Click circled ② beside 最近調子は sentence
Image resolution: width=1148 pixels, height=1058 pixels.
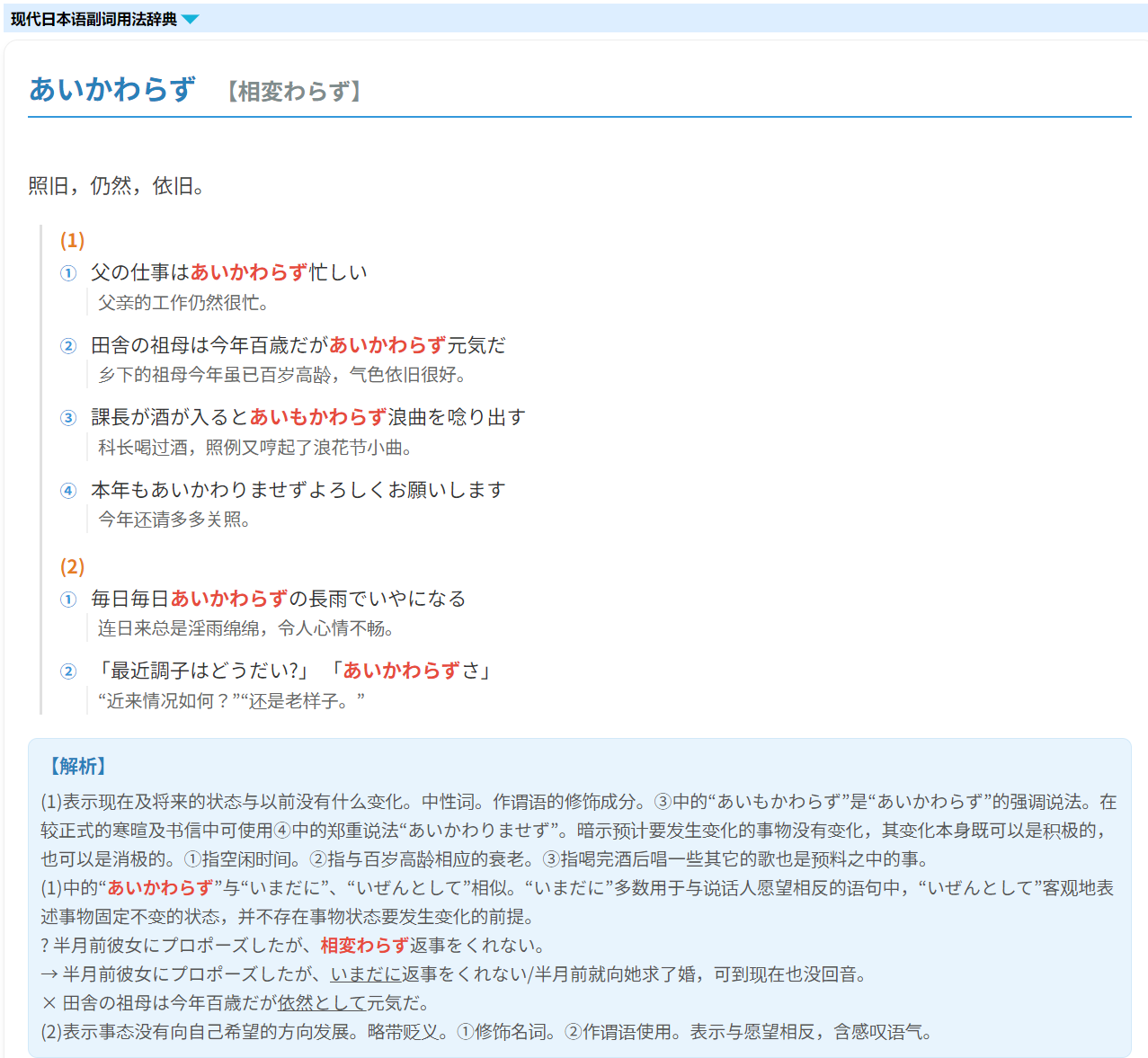[68, 671]
